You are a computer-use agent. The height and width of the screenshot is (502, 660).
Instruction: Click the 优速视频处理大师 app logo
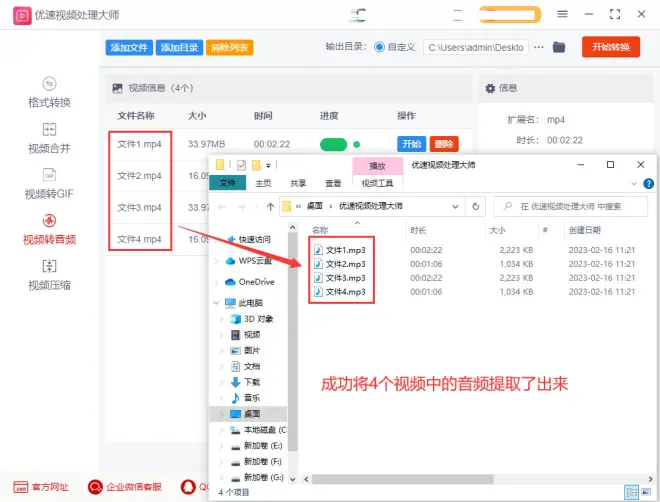(22, 16)
